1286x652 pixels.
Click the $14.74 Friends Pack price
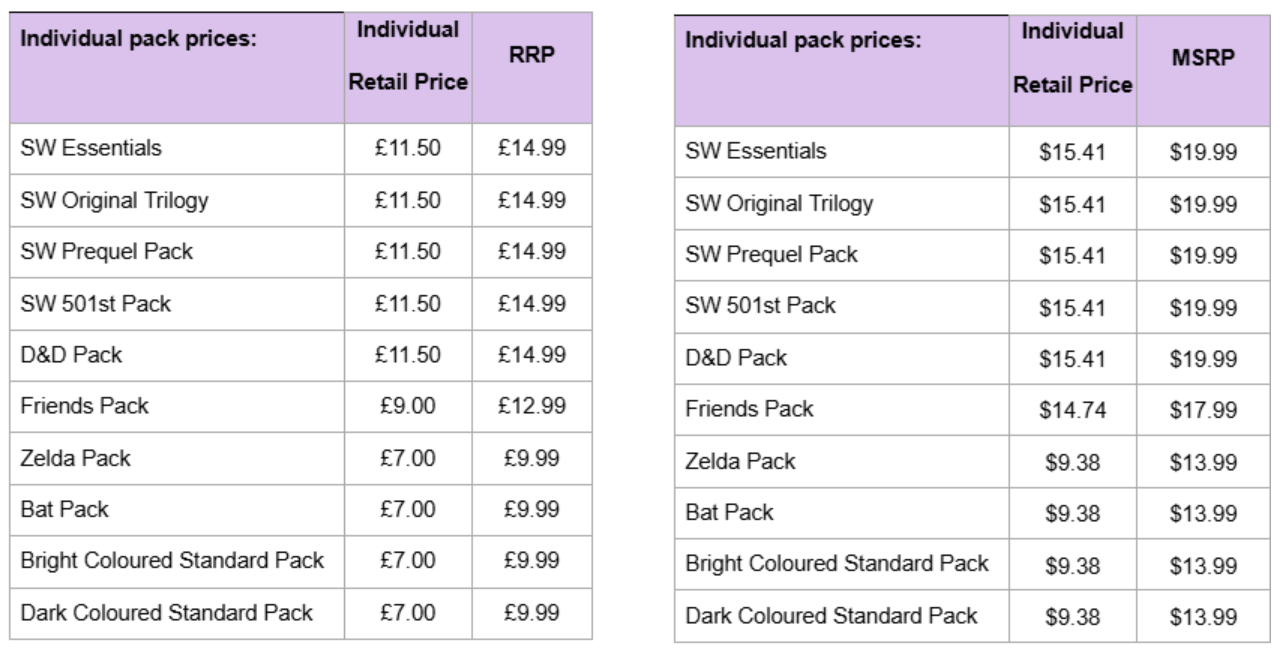[1072, 409]
